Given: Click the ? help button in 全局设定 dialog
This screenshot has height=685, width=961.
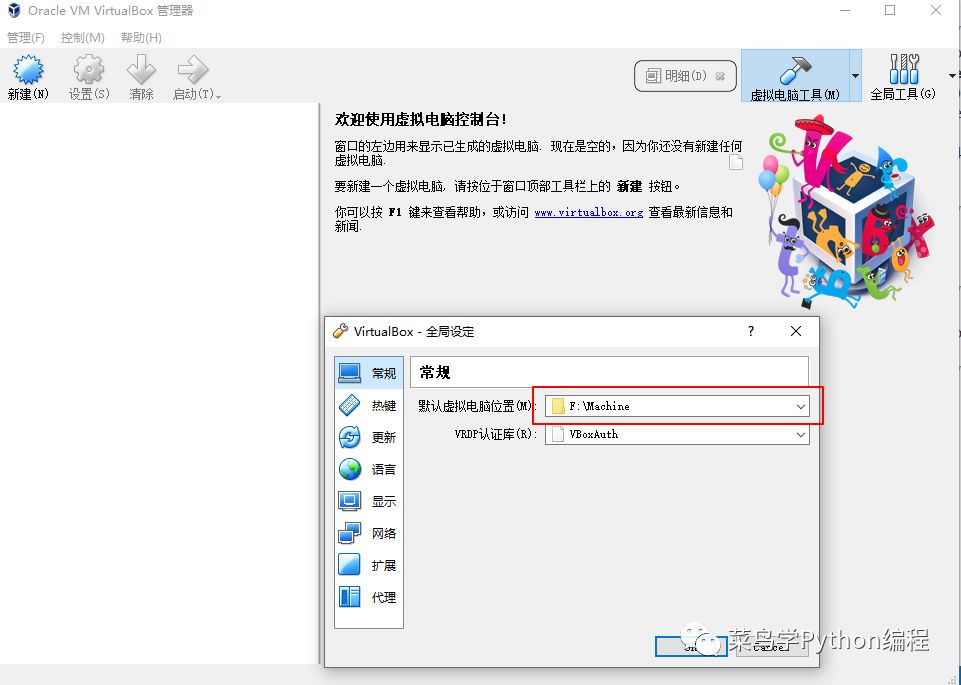Looking at the screenshot, I should (751, 331).
